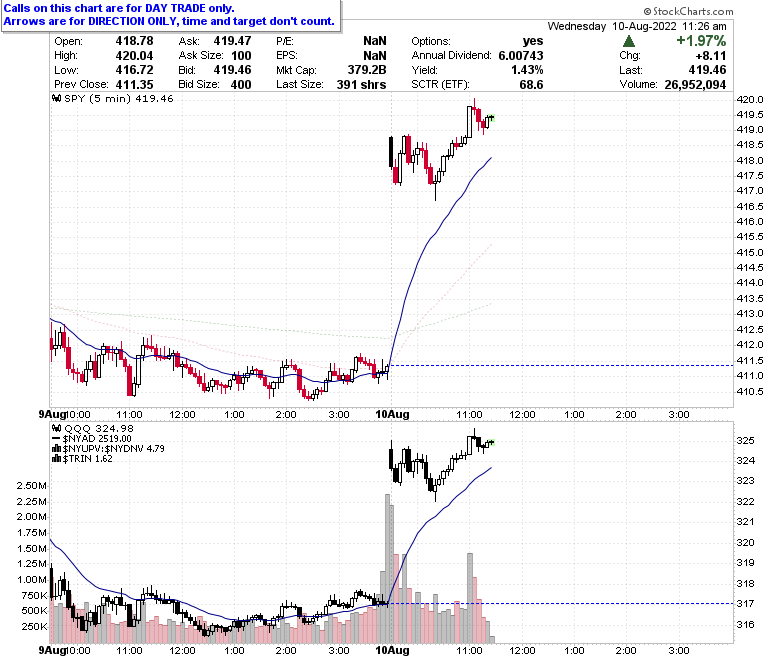Viewport: 780px width, 659px height.
Task: Click the 415.0 price axis label
Action: (750, 252)
